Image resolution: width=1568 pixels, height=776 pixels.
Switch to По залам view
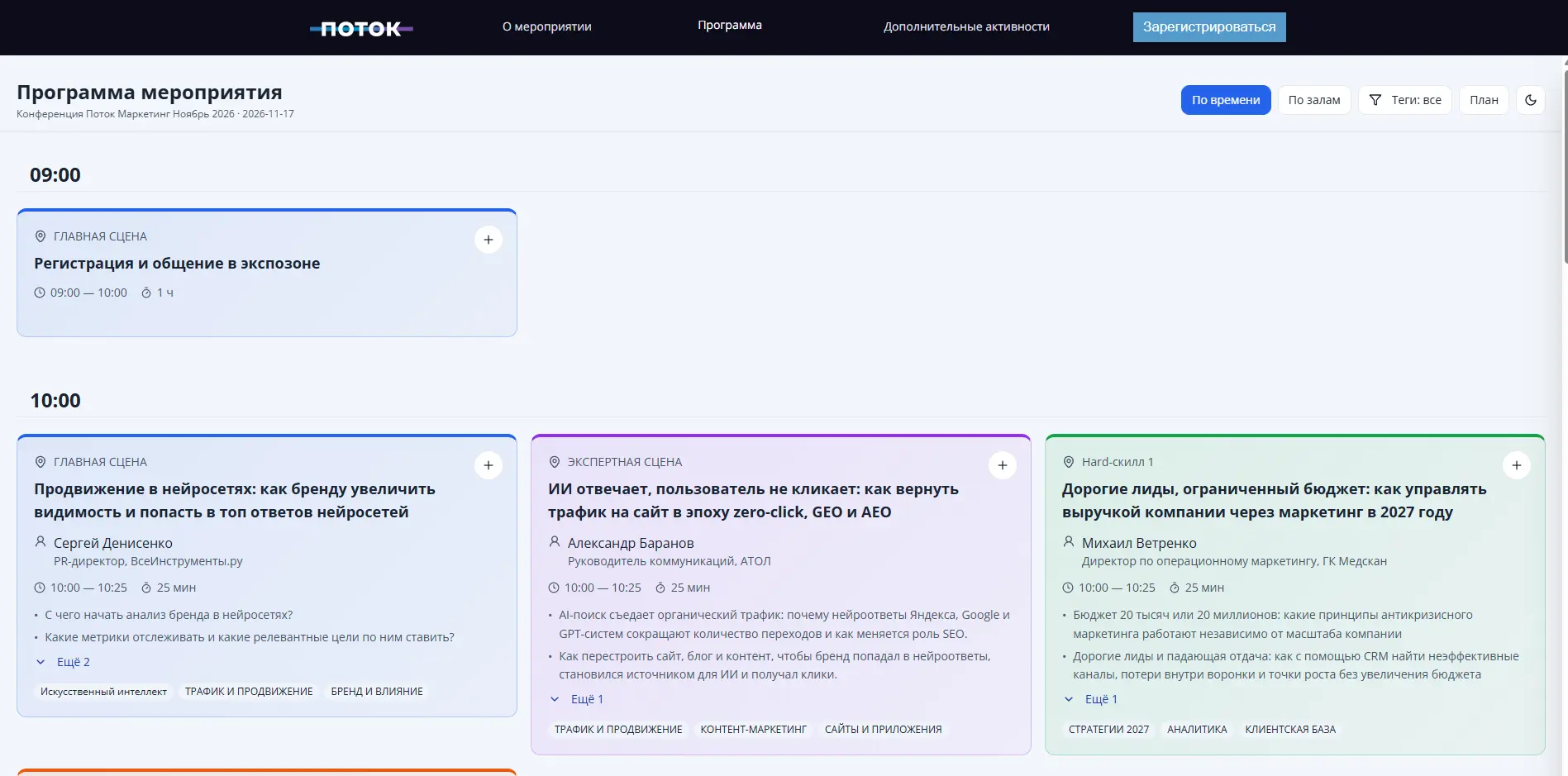[x=1314, y=100]
